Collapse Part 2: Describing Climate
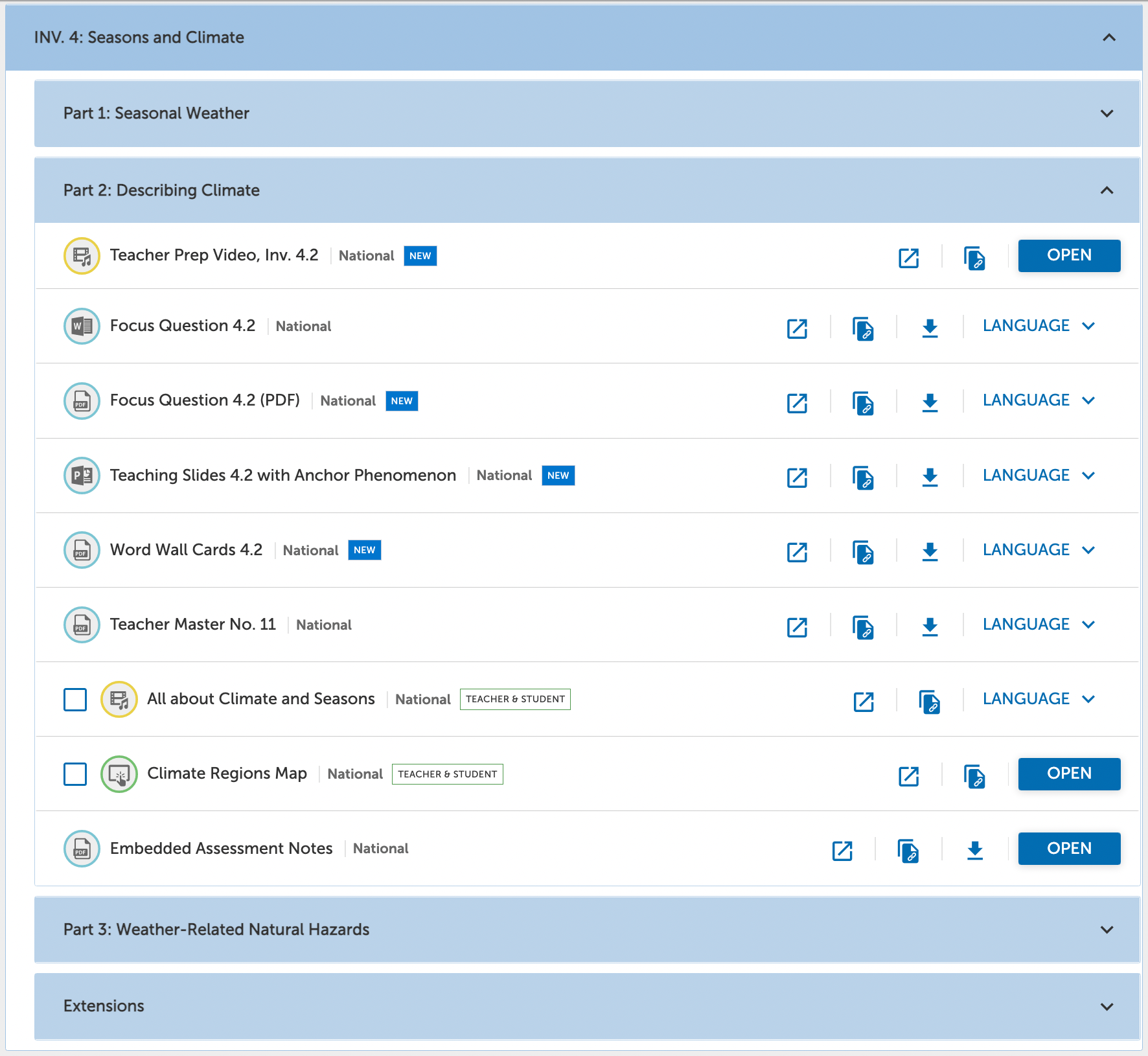The image size is (1148, 1056). [1107, 190]
